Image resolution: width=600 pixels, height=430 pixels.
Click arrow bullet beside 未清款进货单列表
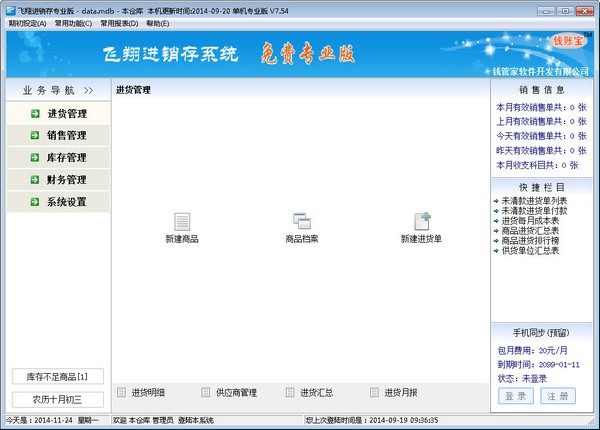pyautogui.click(x=496, y=201)
